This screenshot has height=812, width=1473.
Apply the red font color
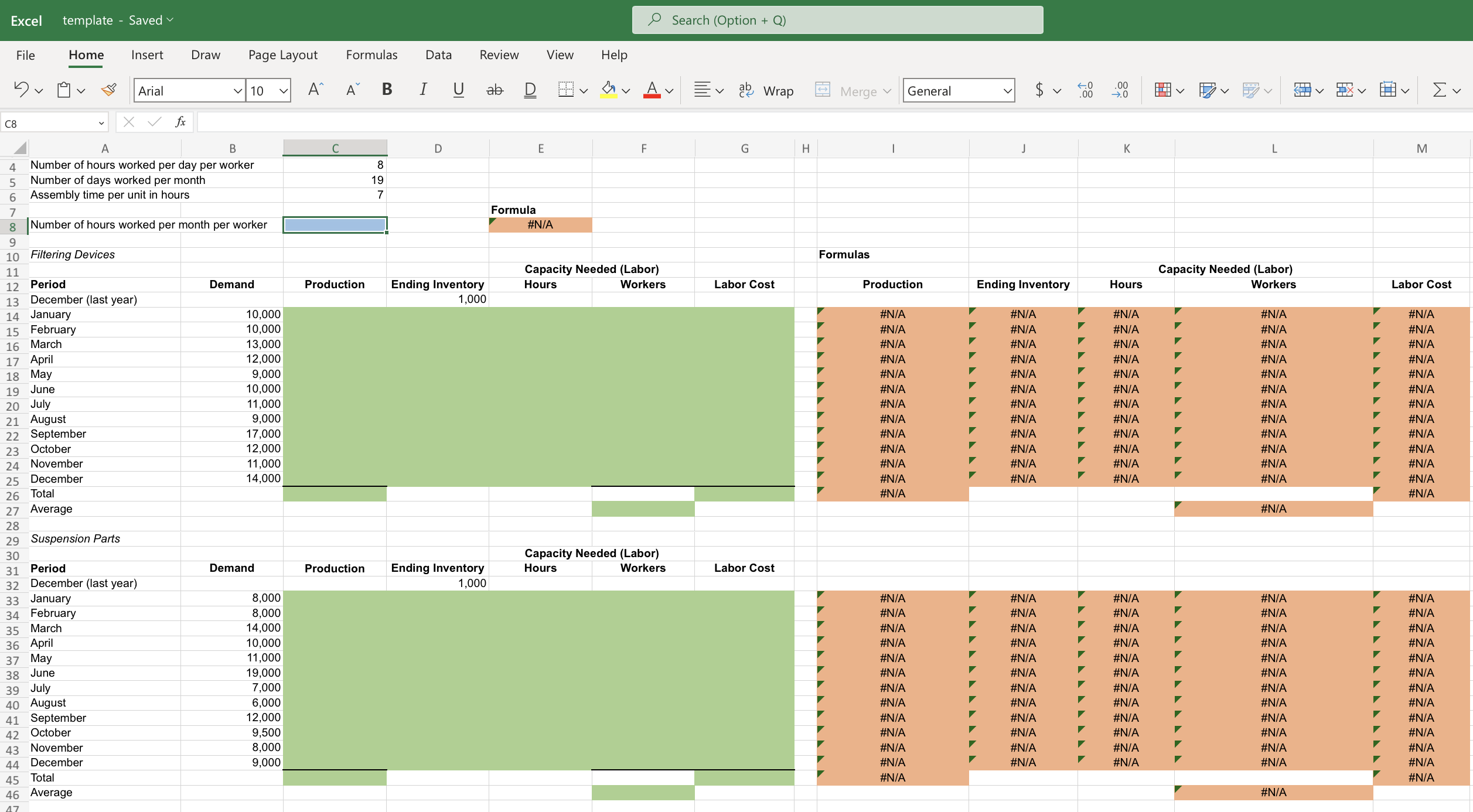click(652, 90)
